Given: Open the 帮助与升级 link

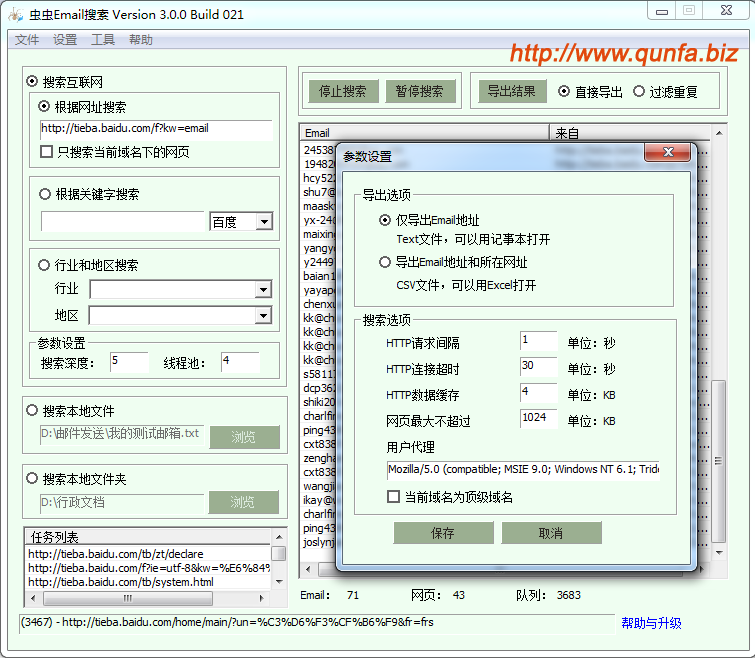Looking at the screenshot, I should click(651, 623).
